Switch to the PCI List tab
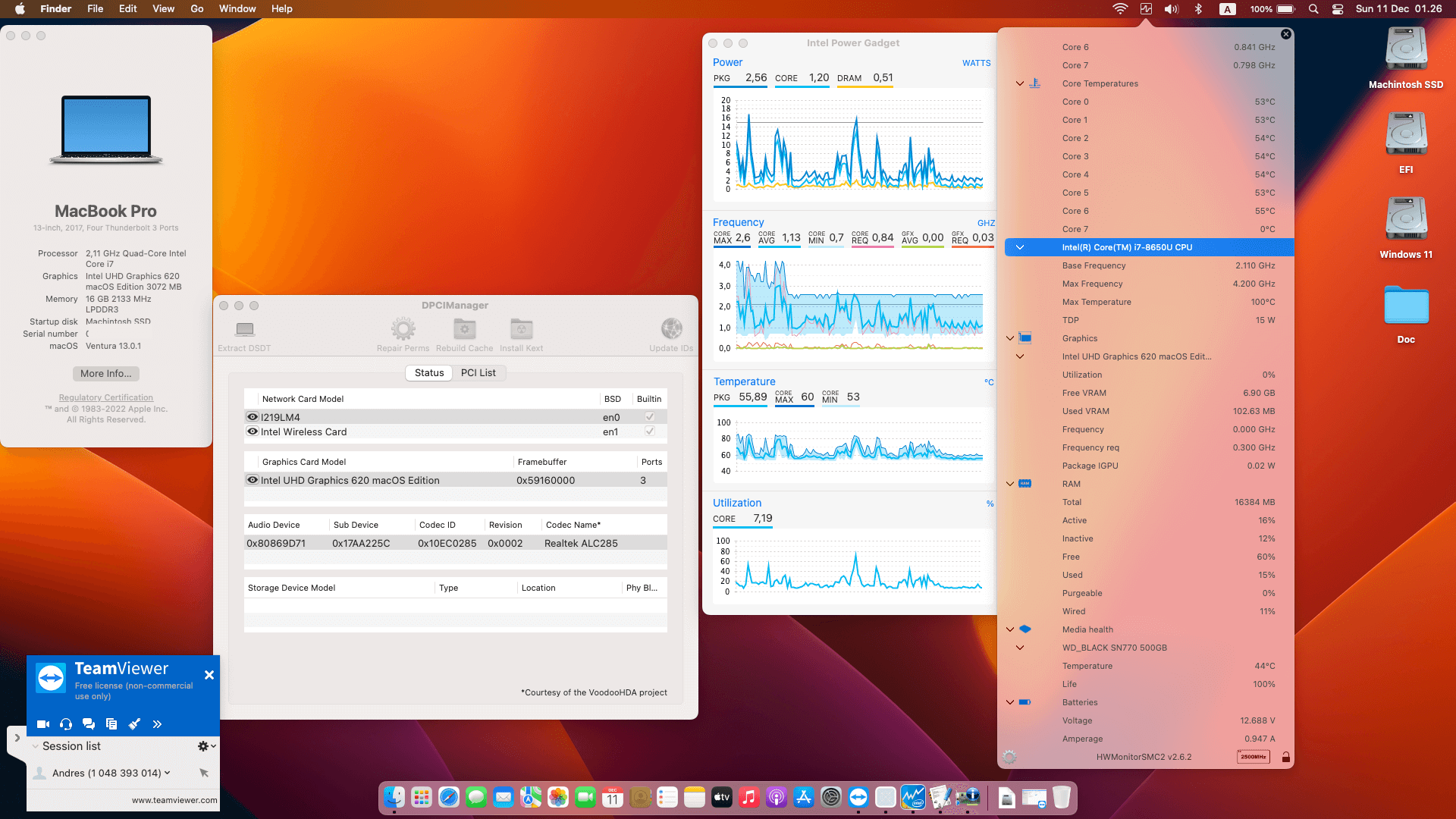This screenshot has width=1456, height=819. [478, 373]
